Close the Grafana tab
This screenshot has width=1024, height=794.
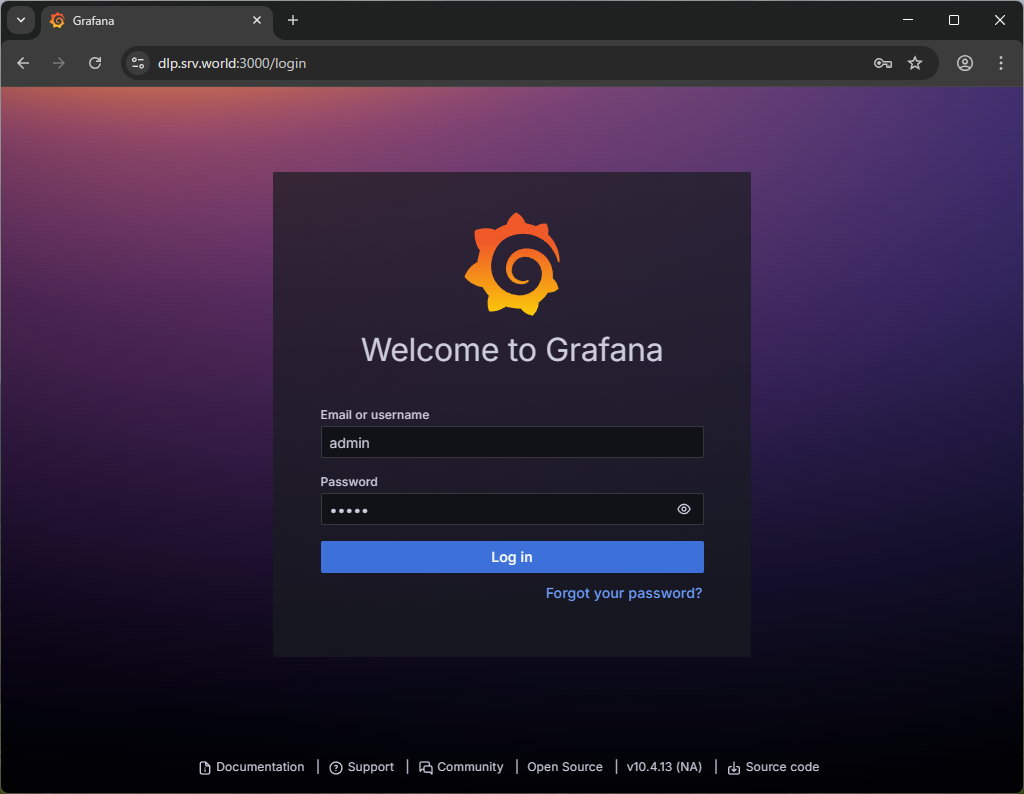257,20
